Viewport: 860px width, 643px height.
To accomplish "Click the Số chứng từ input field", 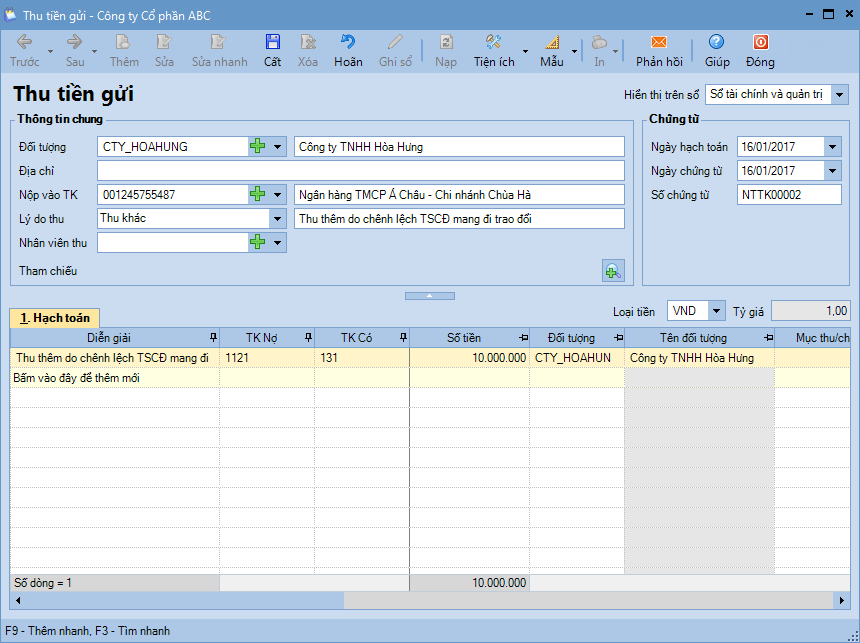I will tap(788, 195).
